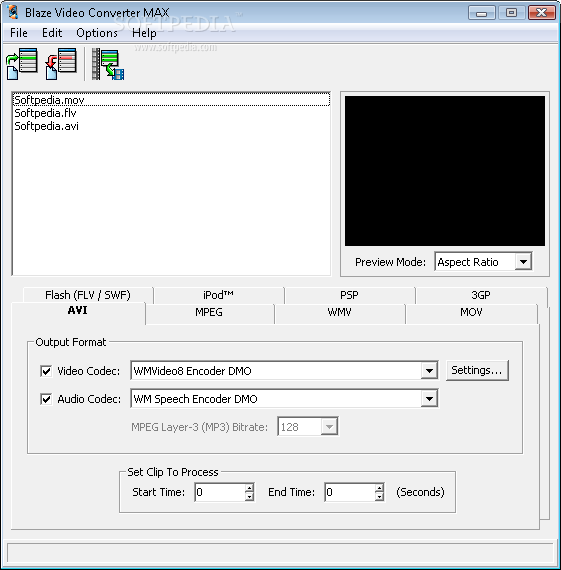
Task: Click the black video preview area
Action: [x=445, y=171]
